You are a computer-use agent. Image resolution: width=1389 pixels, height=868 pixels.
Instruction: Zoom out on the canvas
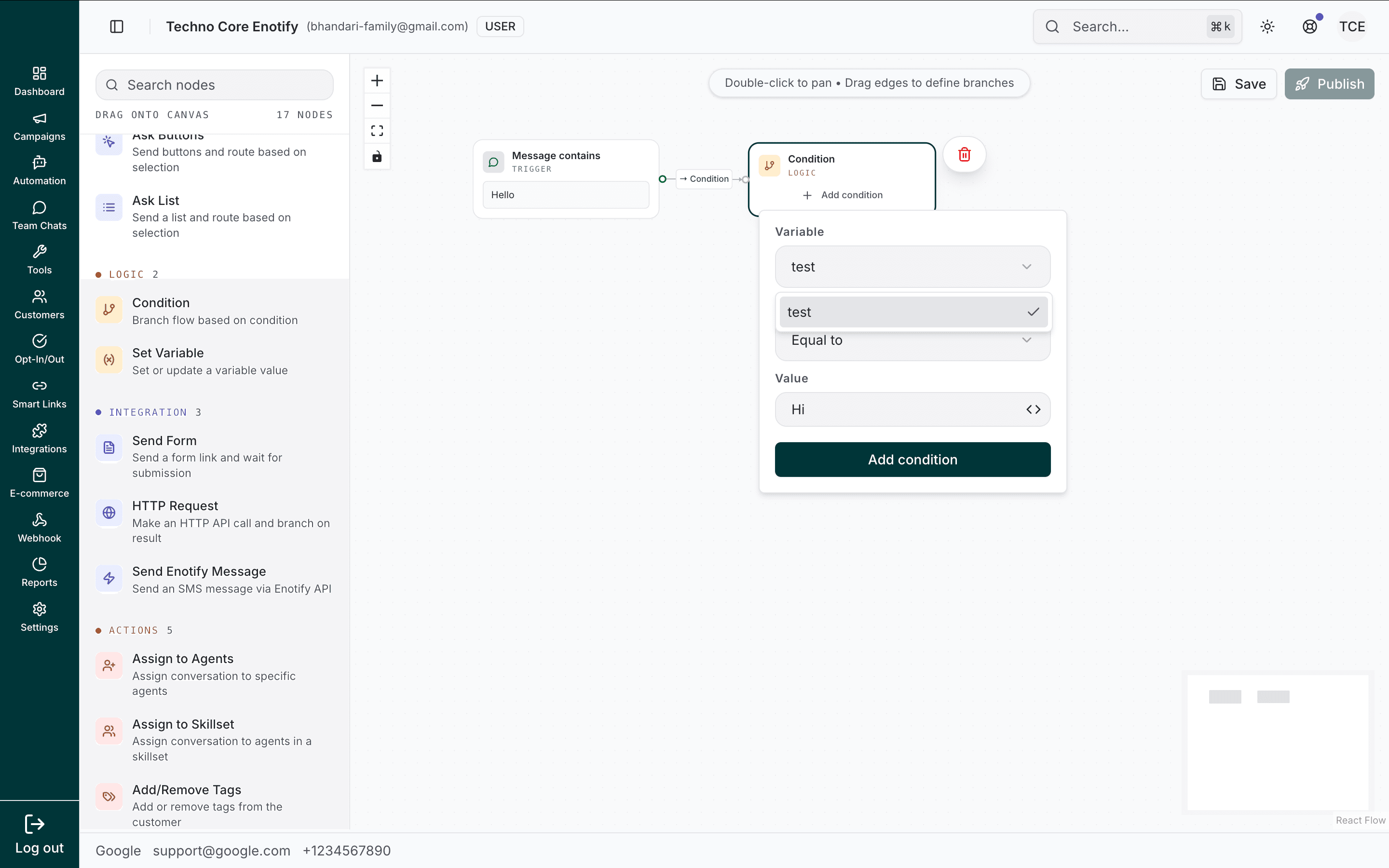[377, 106]
